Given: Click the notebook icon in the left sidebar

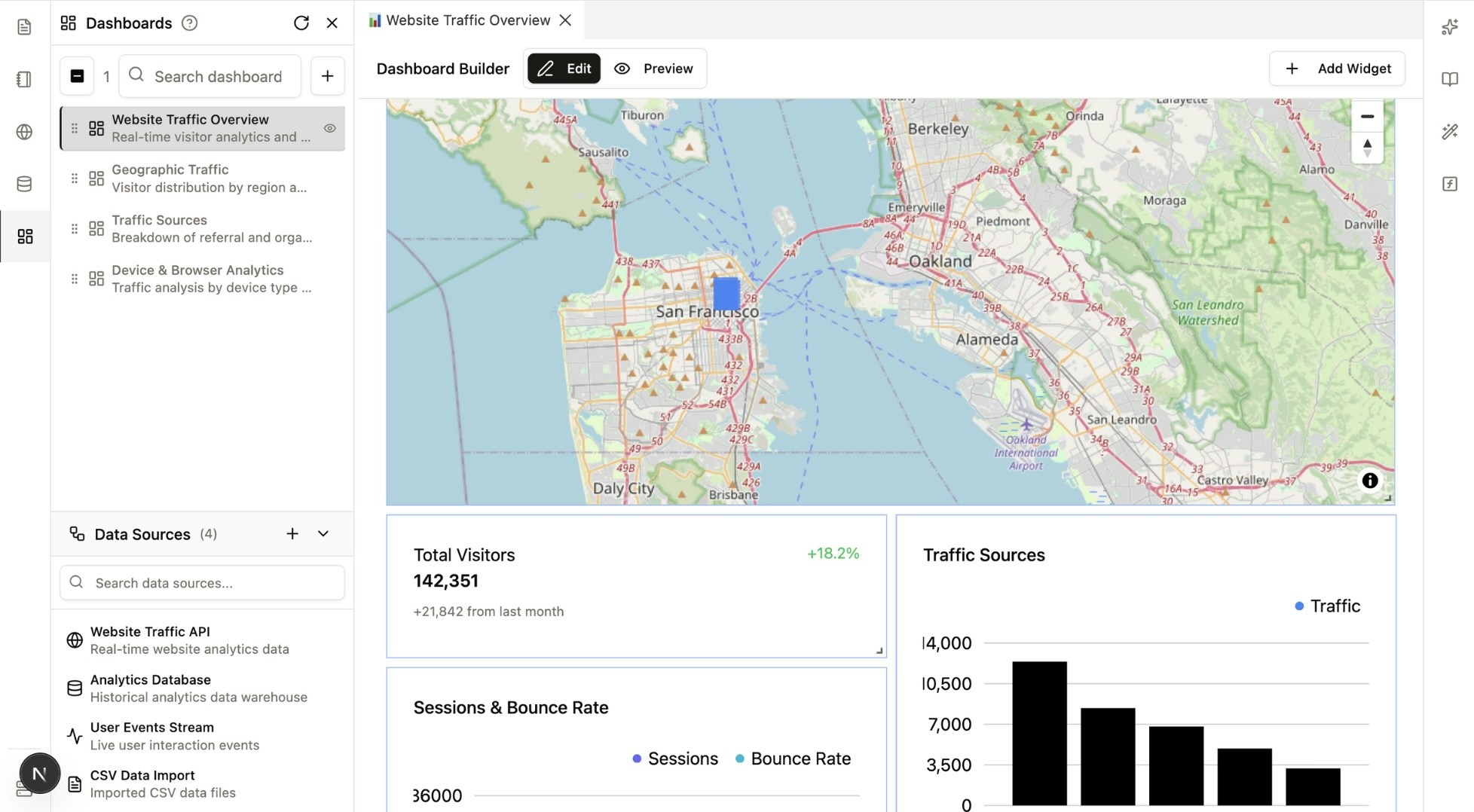Looking at the screenshot, I should tap(25, 78).
